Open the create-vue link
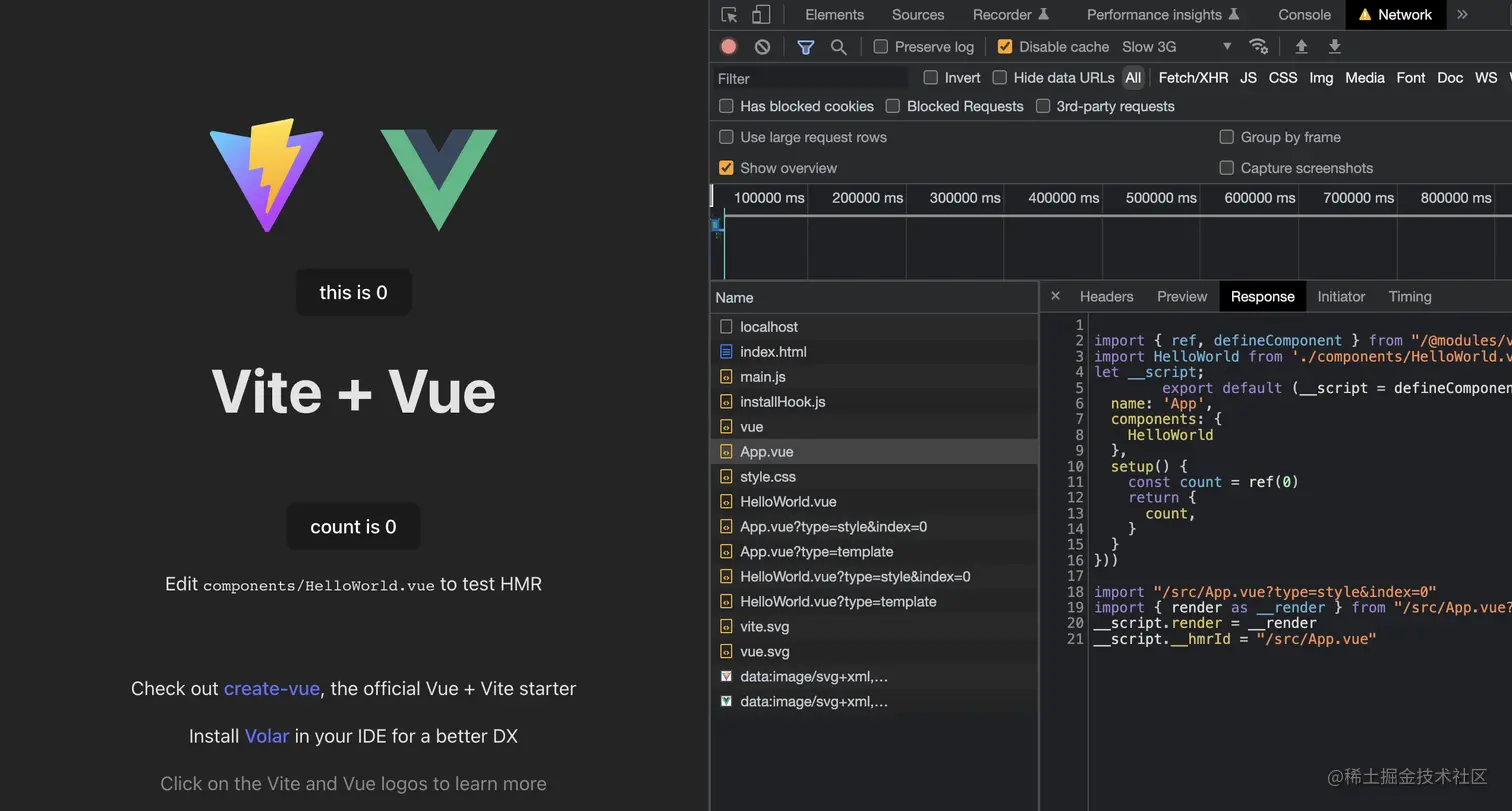This screenshot has height=811, width=1512. [x=272, y=688]
